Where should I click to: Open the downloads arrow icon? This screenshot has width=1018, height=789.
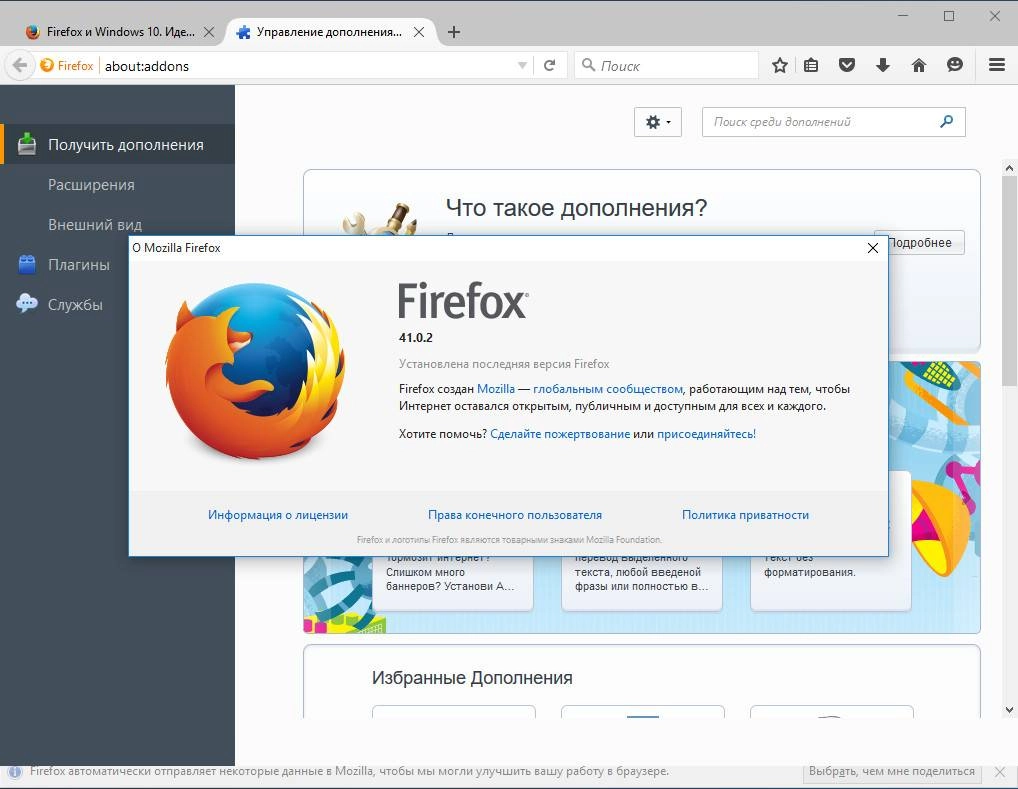click(882, 65)
